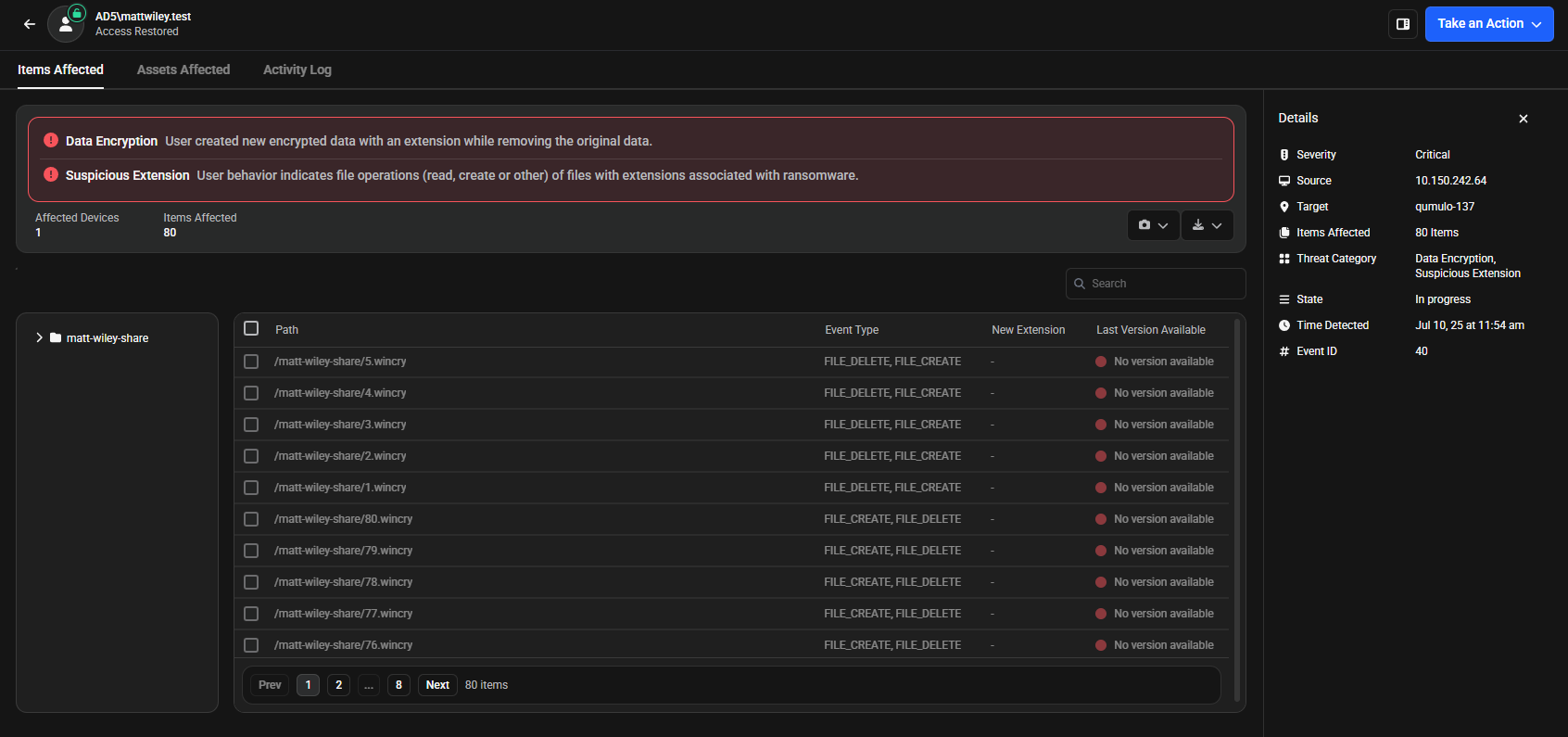The width and height of the screenshot is (1568, 737).
Task: Jump to page 8 of results
Action: (398, 685)
